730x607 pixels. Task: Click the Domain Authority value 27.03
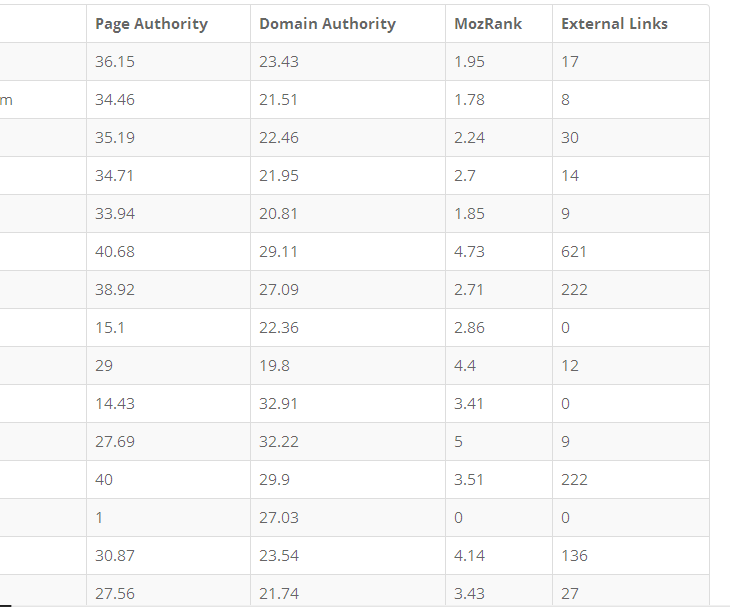pos(278,517)
